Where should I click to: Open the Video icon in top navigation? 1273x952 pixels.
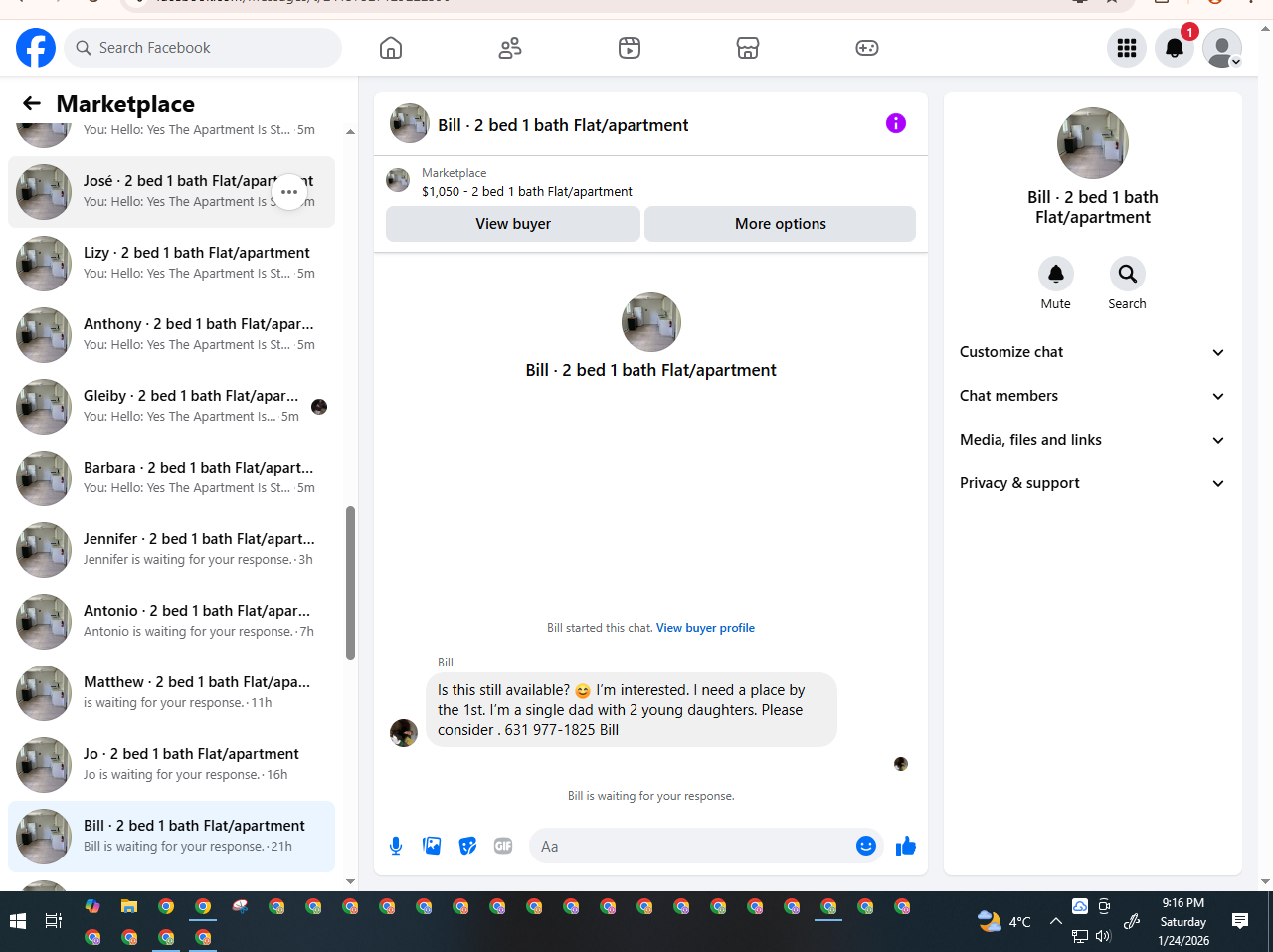(630, 48)
